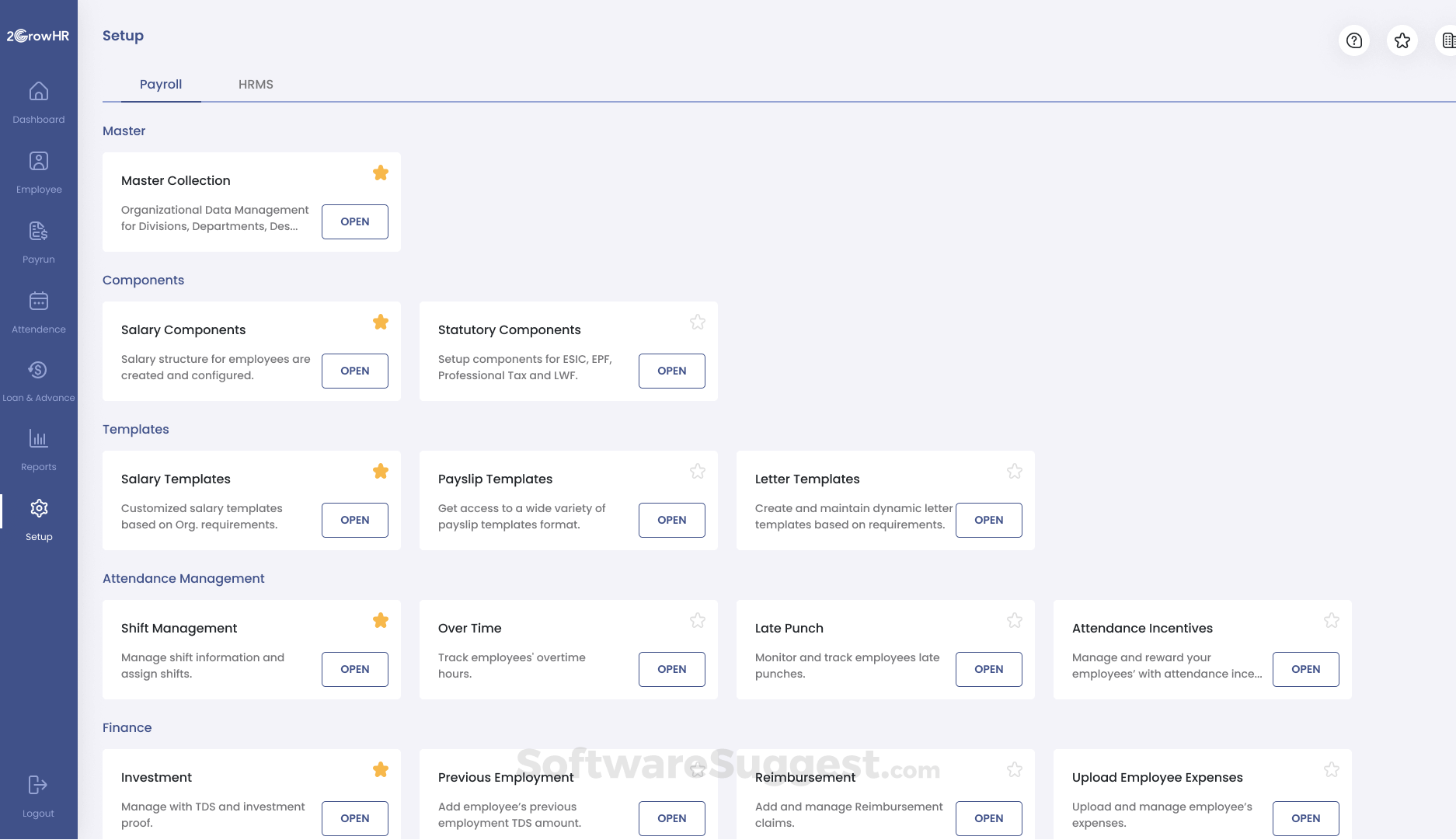1456x840 pixels.
Task: Unfavorite the Salary Templates card
Action: coord(380,471)
